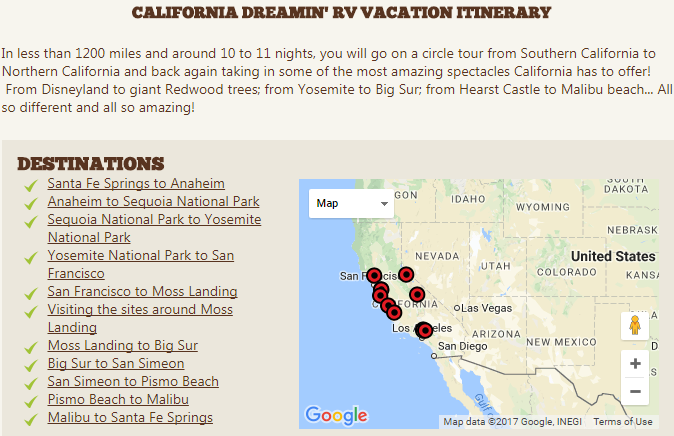Click the Google logo on the map

coord(337,415)
